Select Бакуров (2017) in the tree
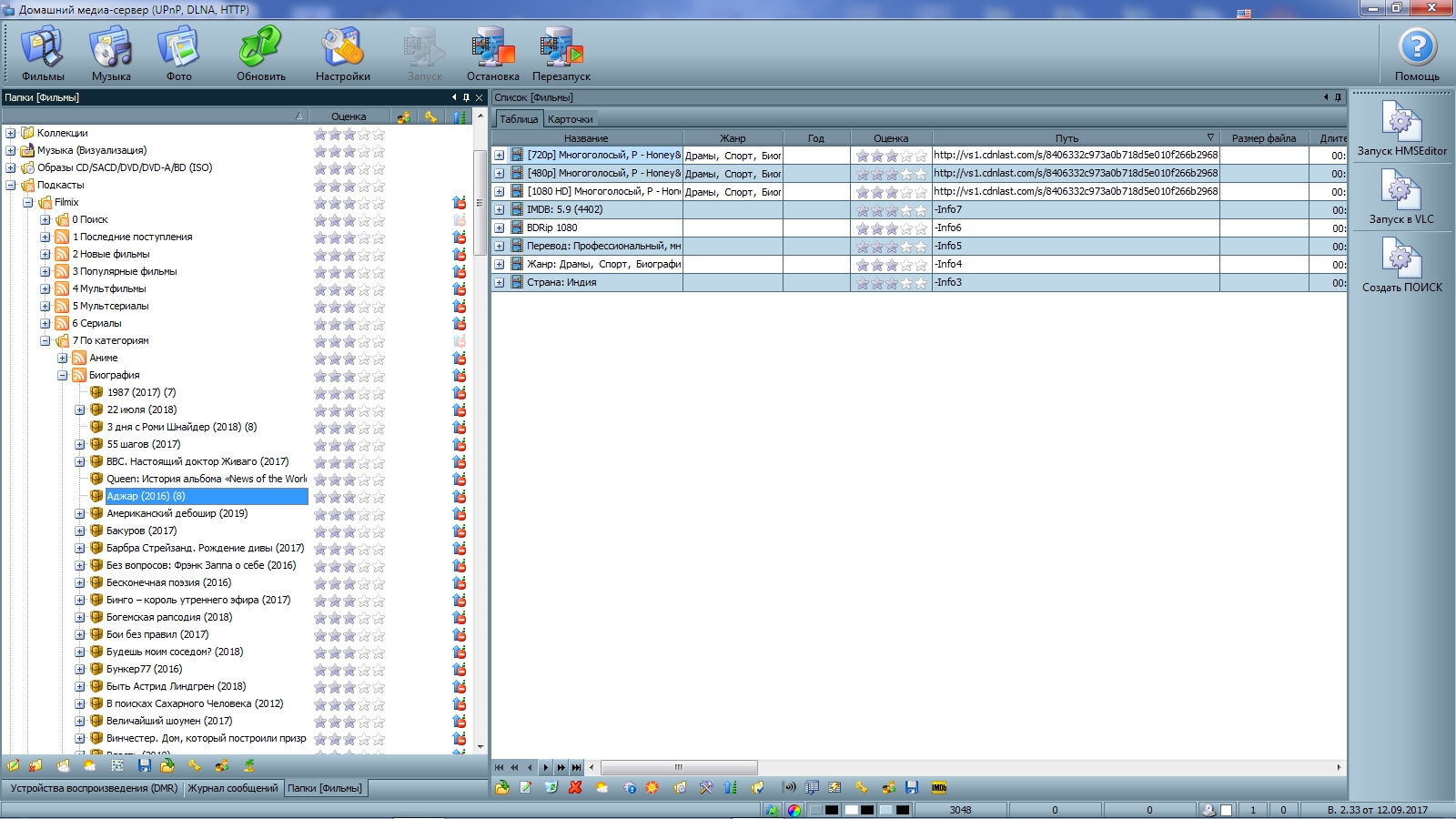 (x=141, y=531)
